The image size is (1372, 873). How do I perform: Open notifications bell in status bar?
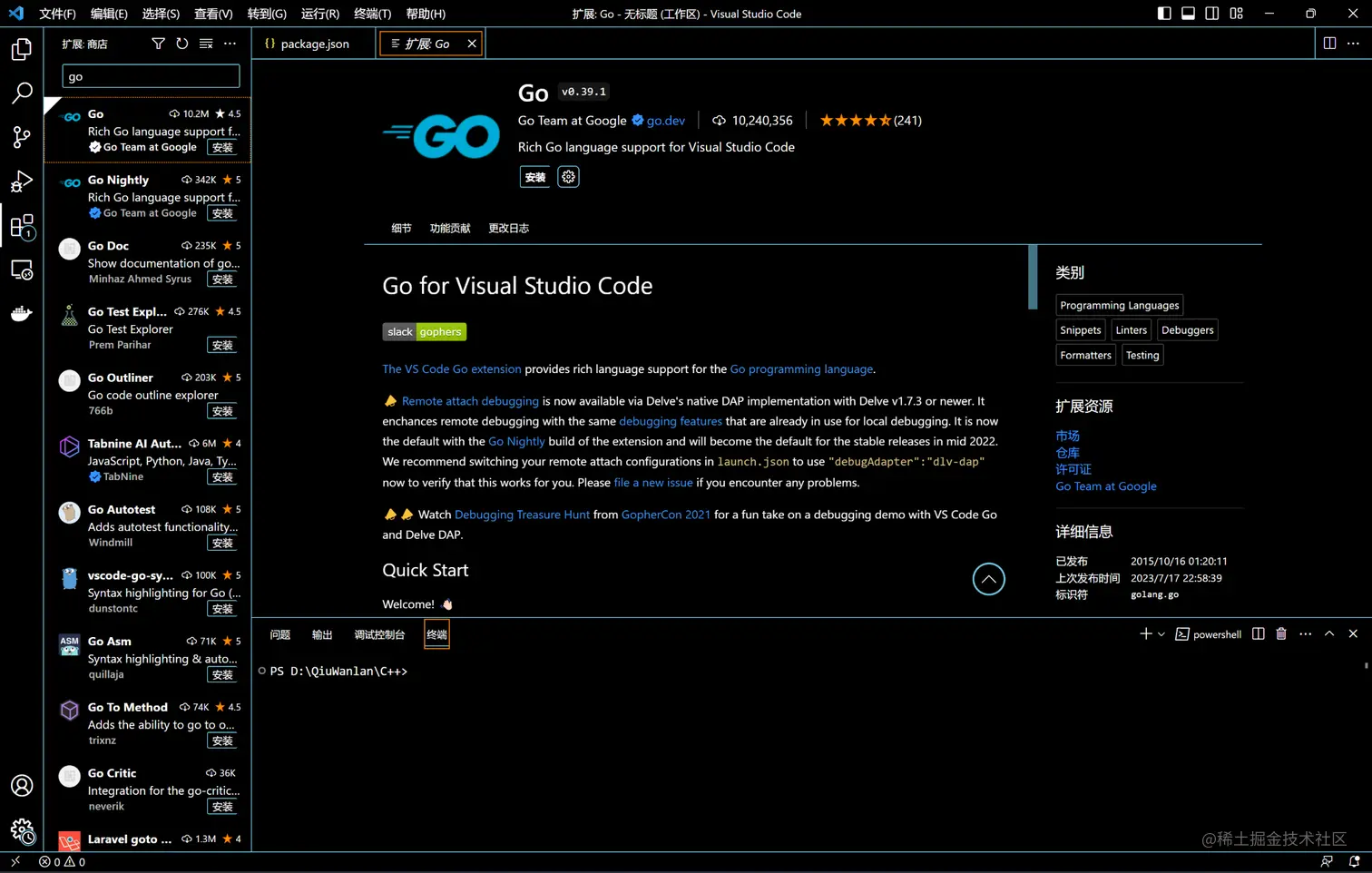1354,862
